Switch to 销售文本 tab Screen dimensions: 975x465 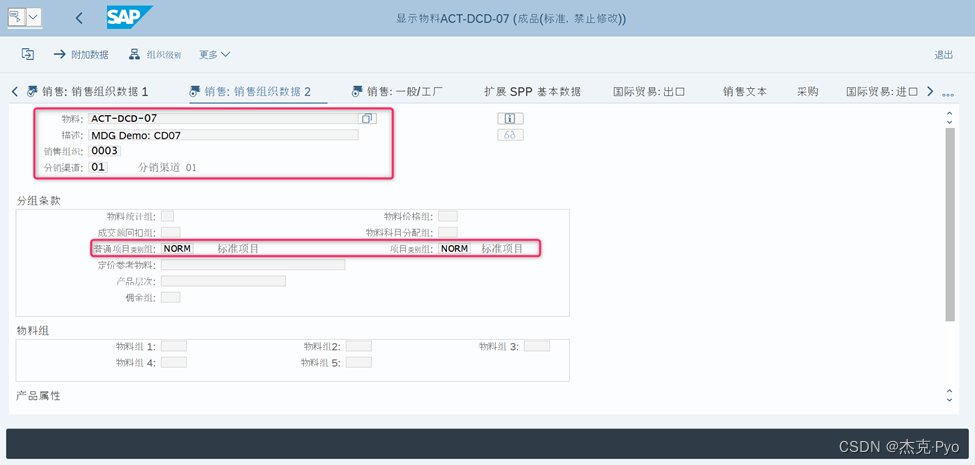[744, 92]
